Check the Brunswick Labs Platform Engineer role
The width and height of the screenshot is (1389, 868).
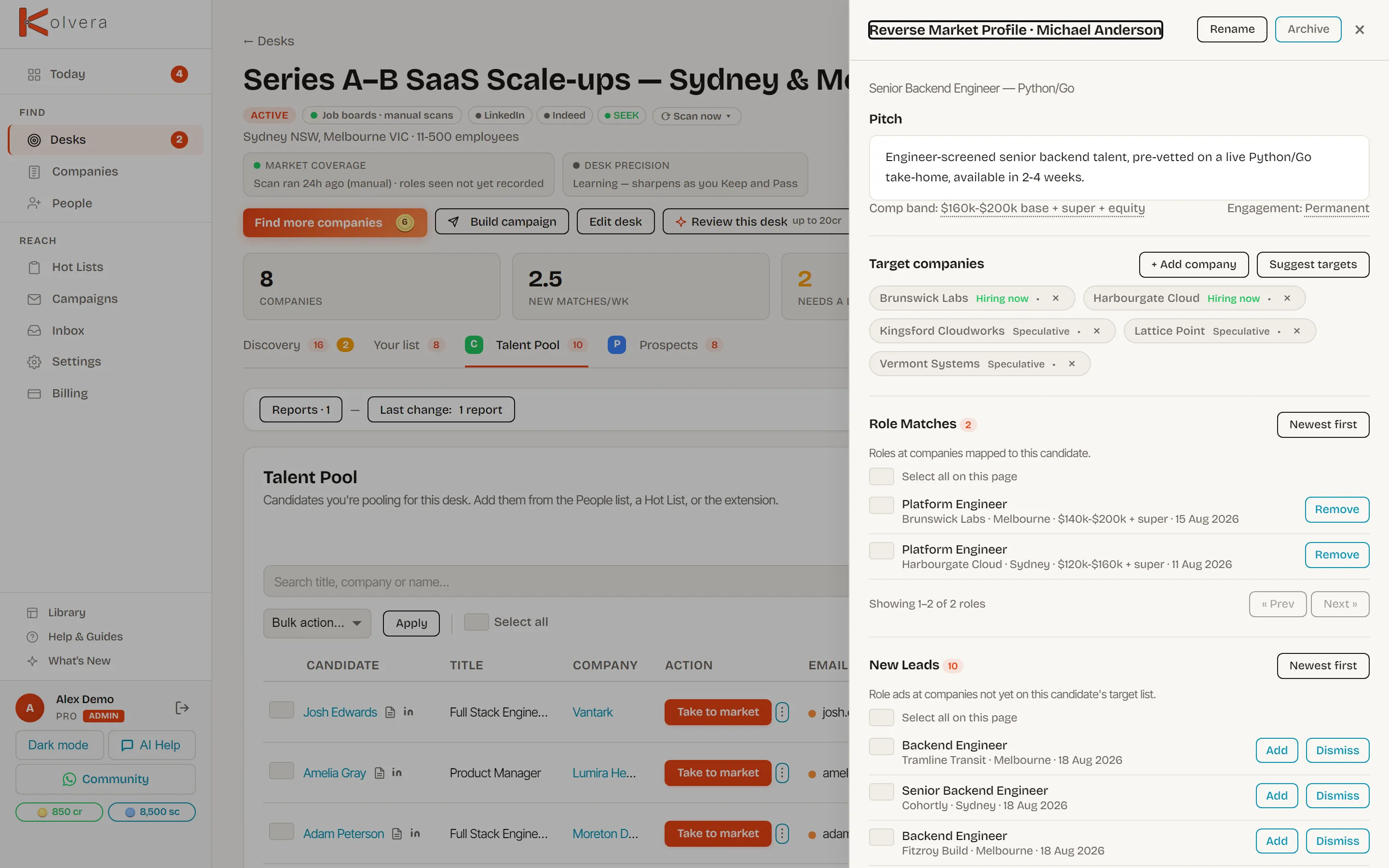881,505
